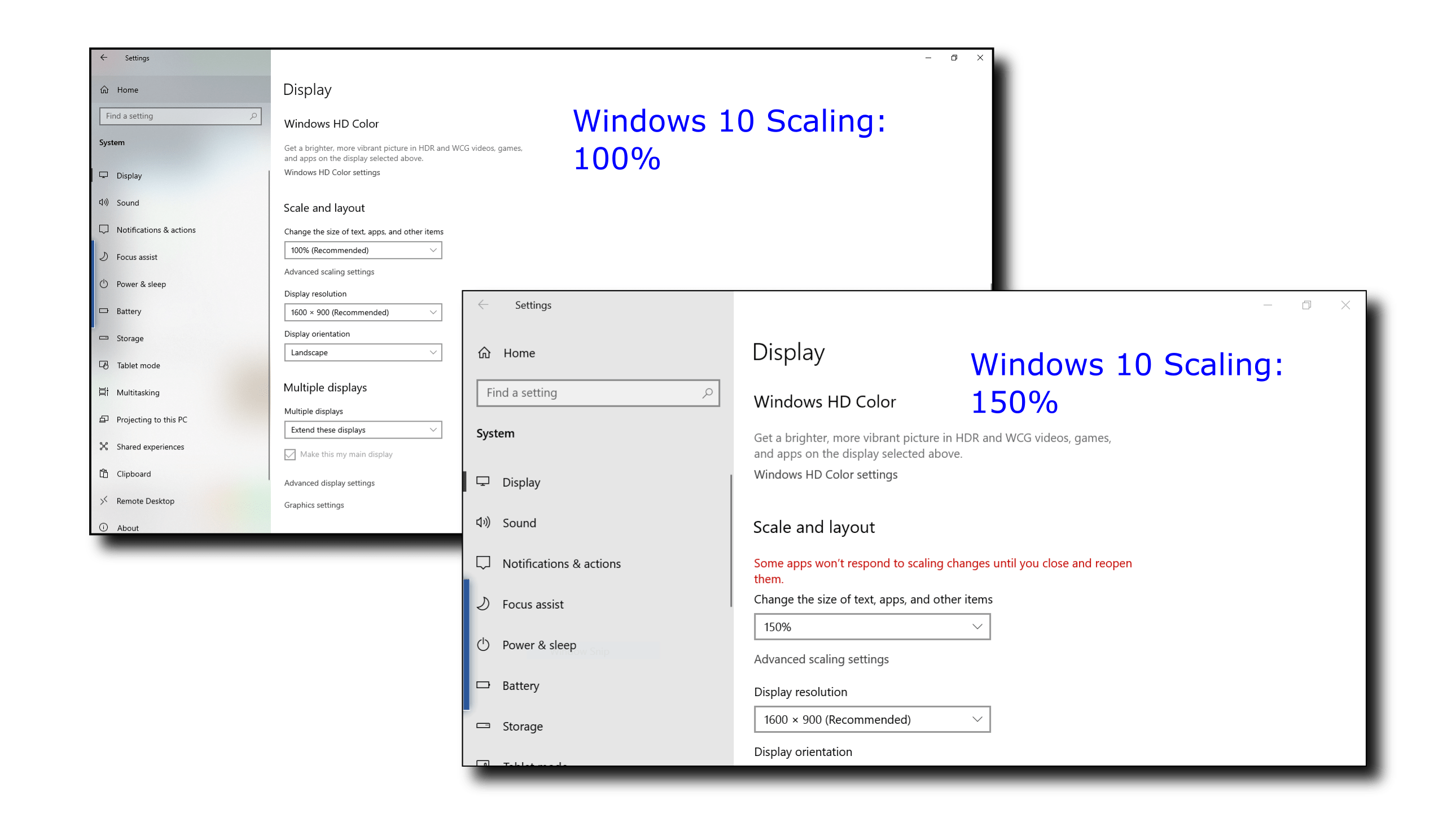Click Focus assist moon icon in 150% window
This screenshot has width=1456, height=813.
[x=483, y=604]
